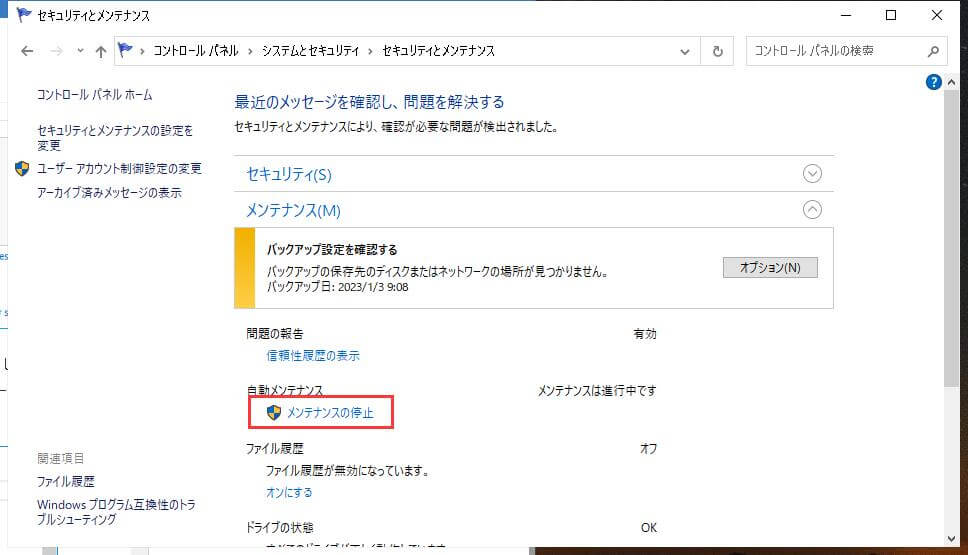Screen dimensions: 968x555
Task: Click the メンテナンス(M) section heading
Action: (293, 211)
